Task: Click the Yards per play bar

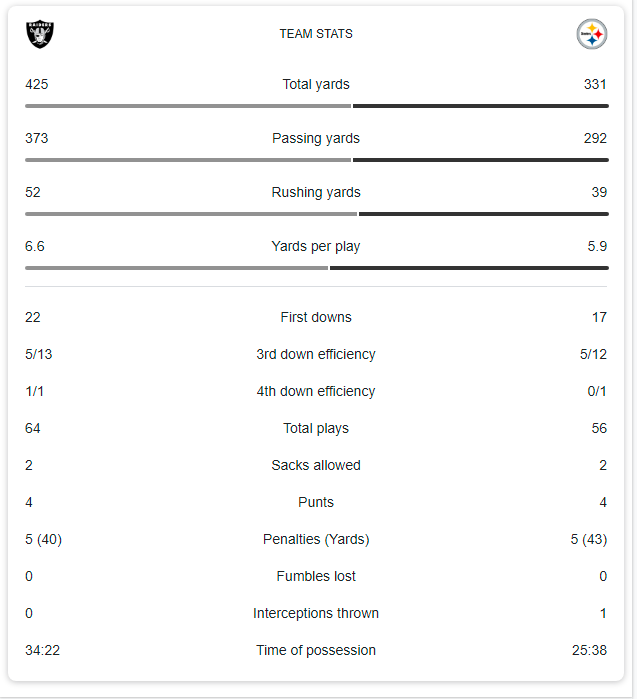Action: click(316, 267)
